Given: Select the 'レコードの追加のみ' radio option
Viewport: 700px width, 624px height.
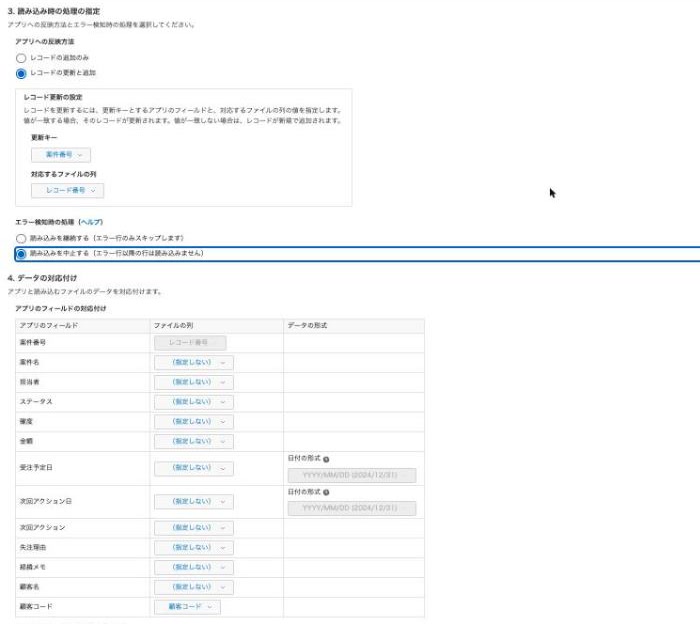Looking at the screenshot, I should pos(21,58).
